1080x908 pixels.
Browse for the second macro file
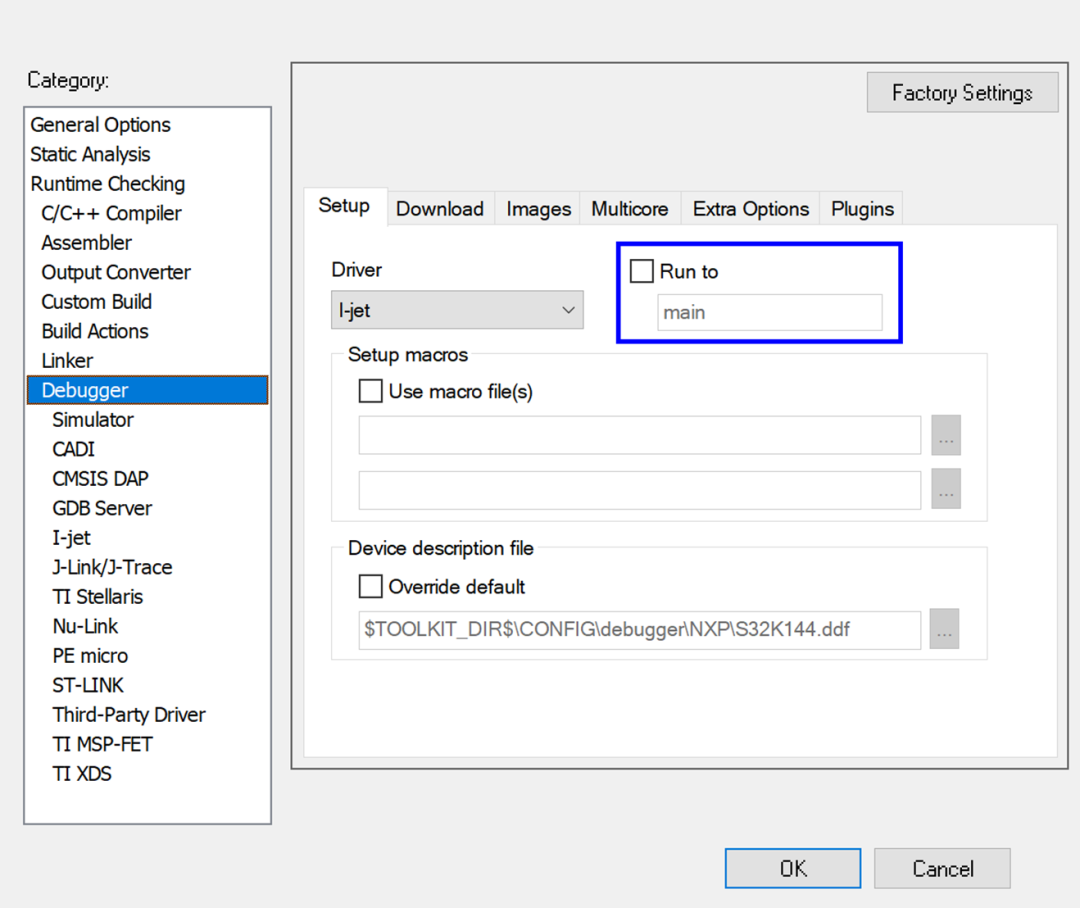click(945, 490)
